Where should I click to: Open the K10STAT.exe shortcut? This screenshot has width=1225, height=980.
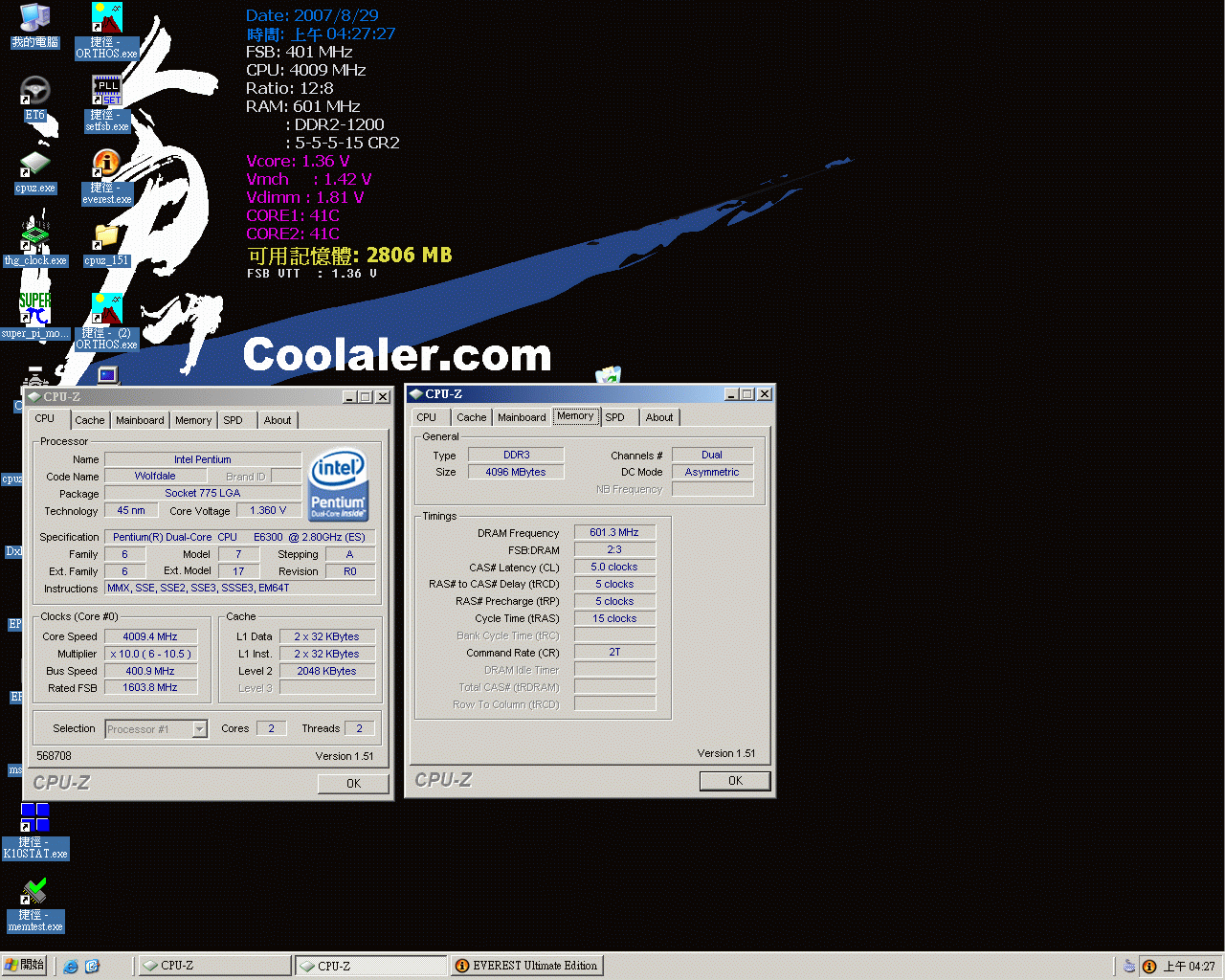click(35, 831)
